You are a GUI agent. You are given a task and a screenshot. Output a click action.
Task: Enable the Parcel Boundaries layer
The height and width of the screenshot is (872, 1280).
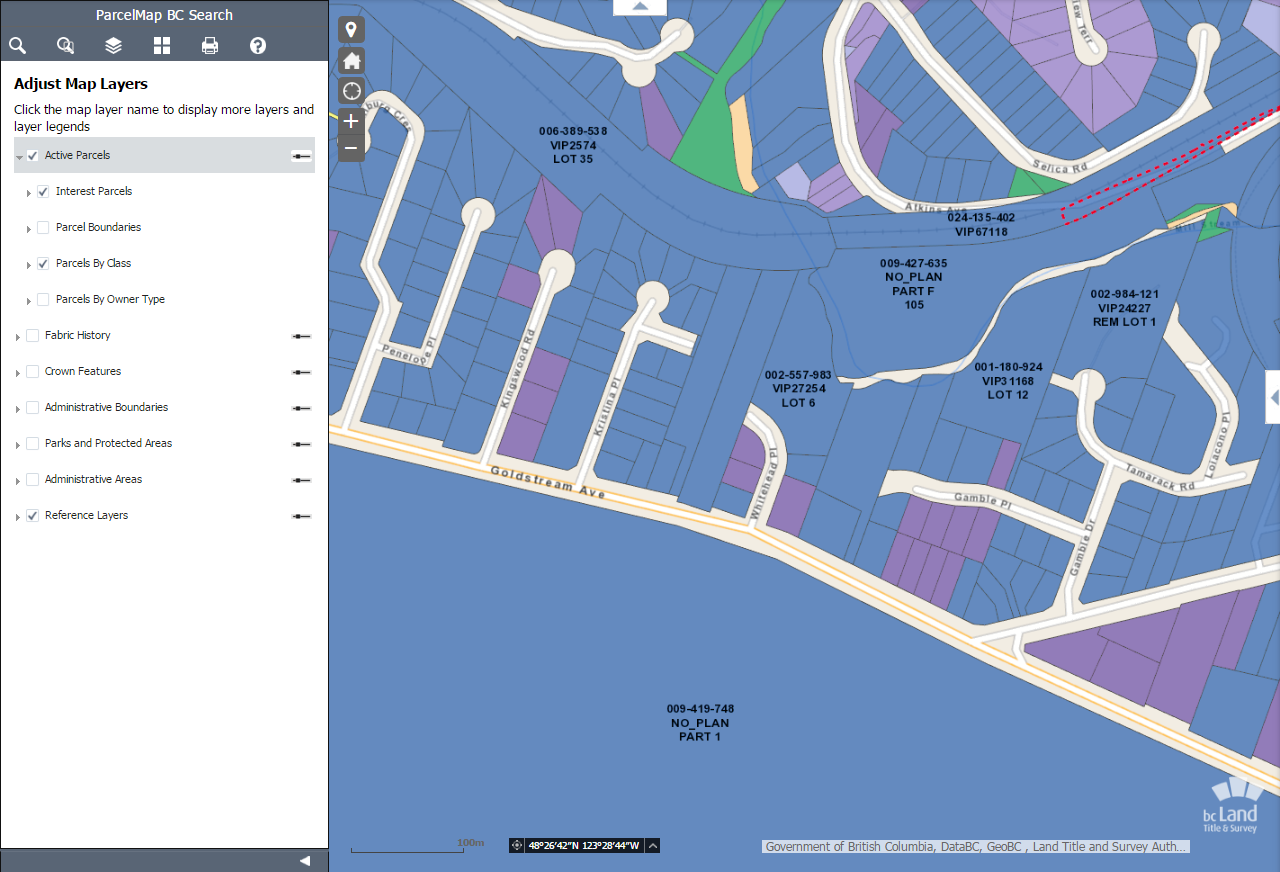point(42,227)
